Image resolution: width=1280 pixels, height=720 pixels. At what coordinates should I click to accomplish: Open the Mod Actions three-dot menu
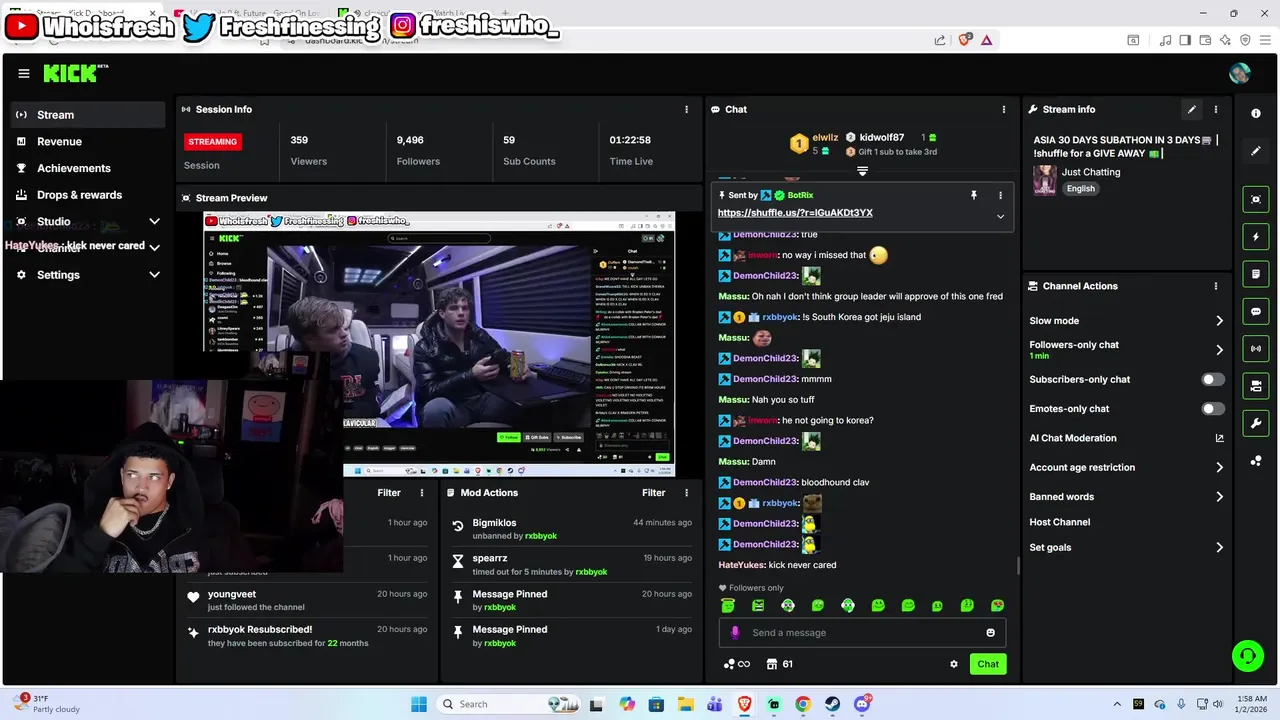[x=686, y=493]
